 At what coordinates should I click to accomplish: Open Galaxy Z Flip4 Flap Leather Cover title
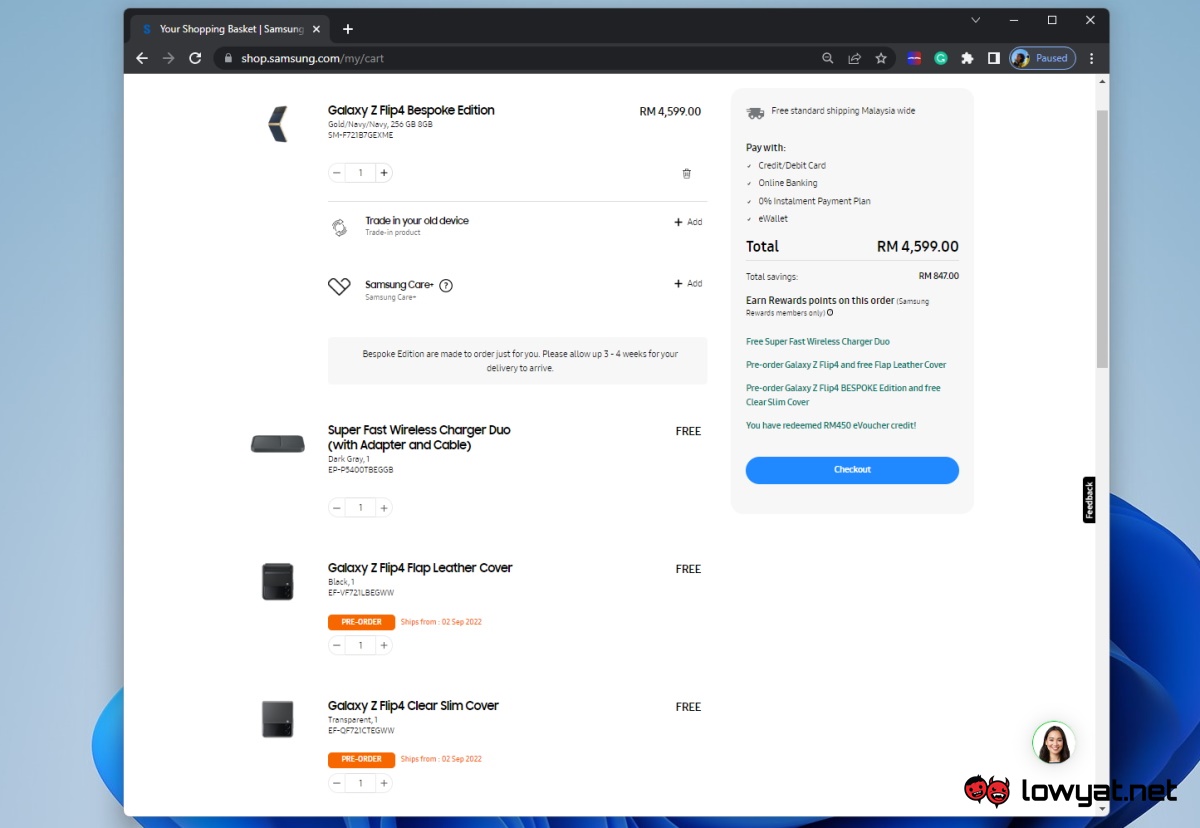coord(420,568)
